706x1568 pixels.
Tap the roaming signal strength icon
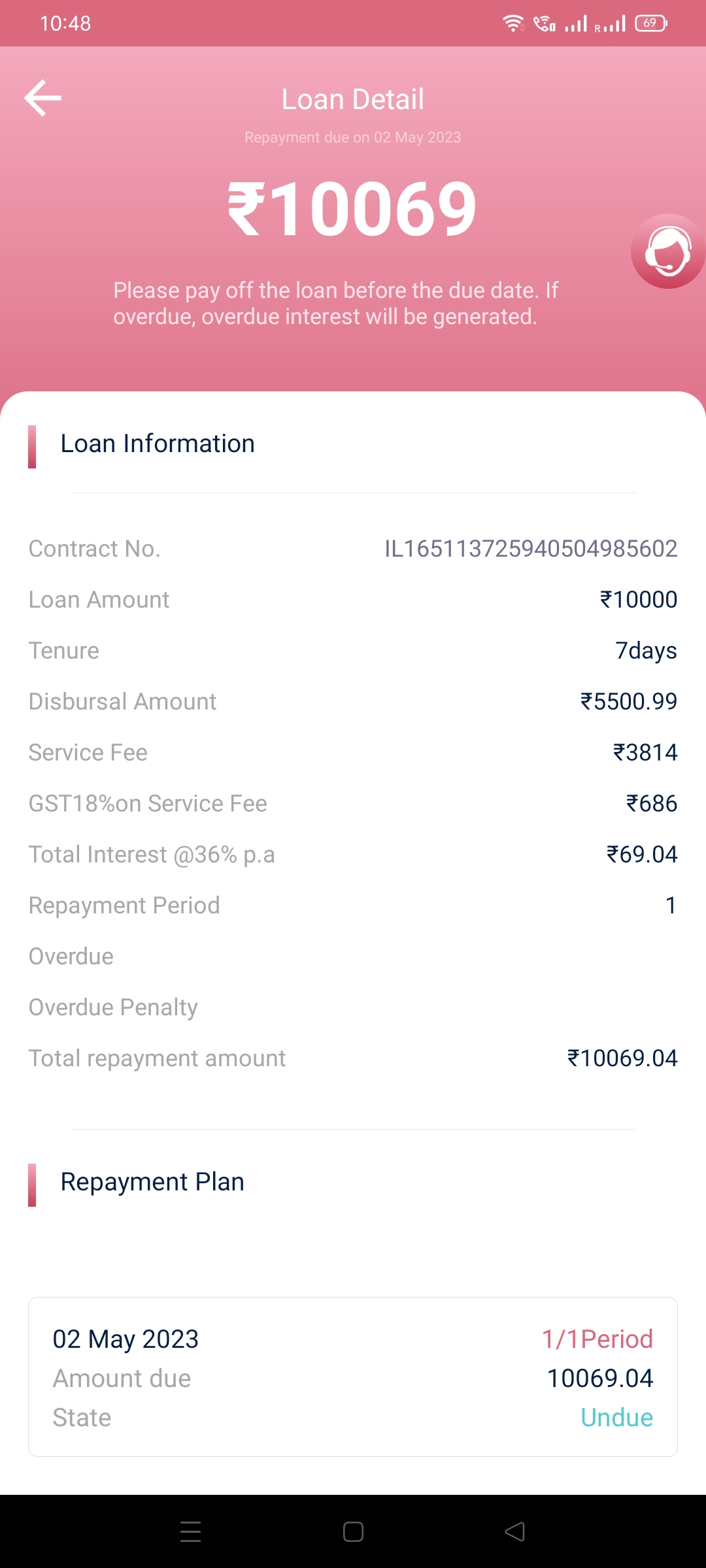(610, 25)
